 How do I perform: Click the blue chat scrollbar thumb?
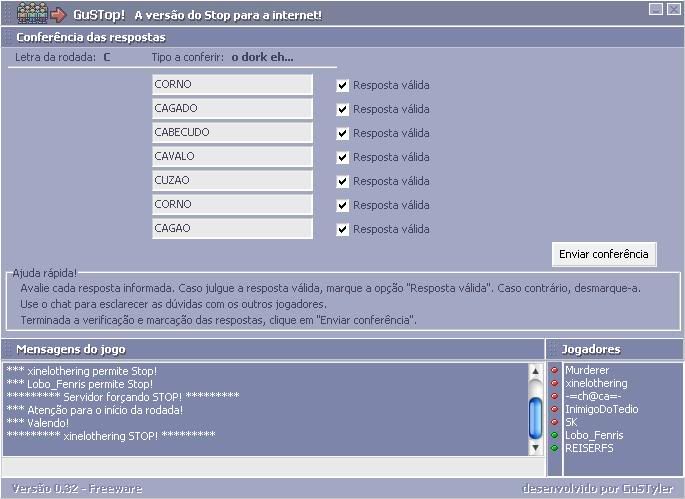click(x=535, y=419)
